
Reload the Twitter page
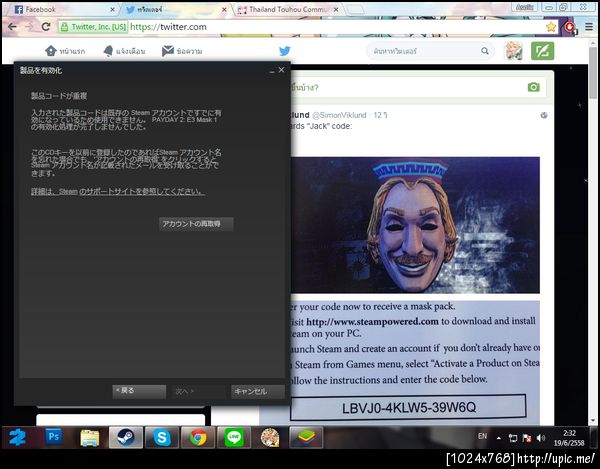click(x=46, y=27)
